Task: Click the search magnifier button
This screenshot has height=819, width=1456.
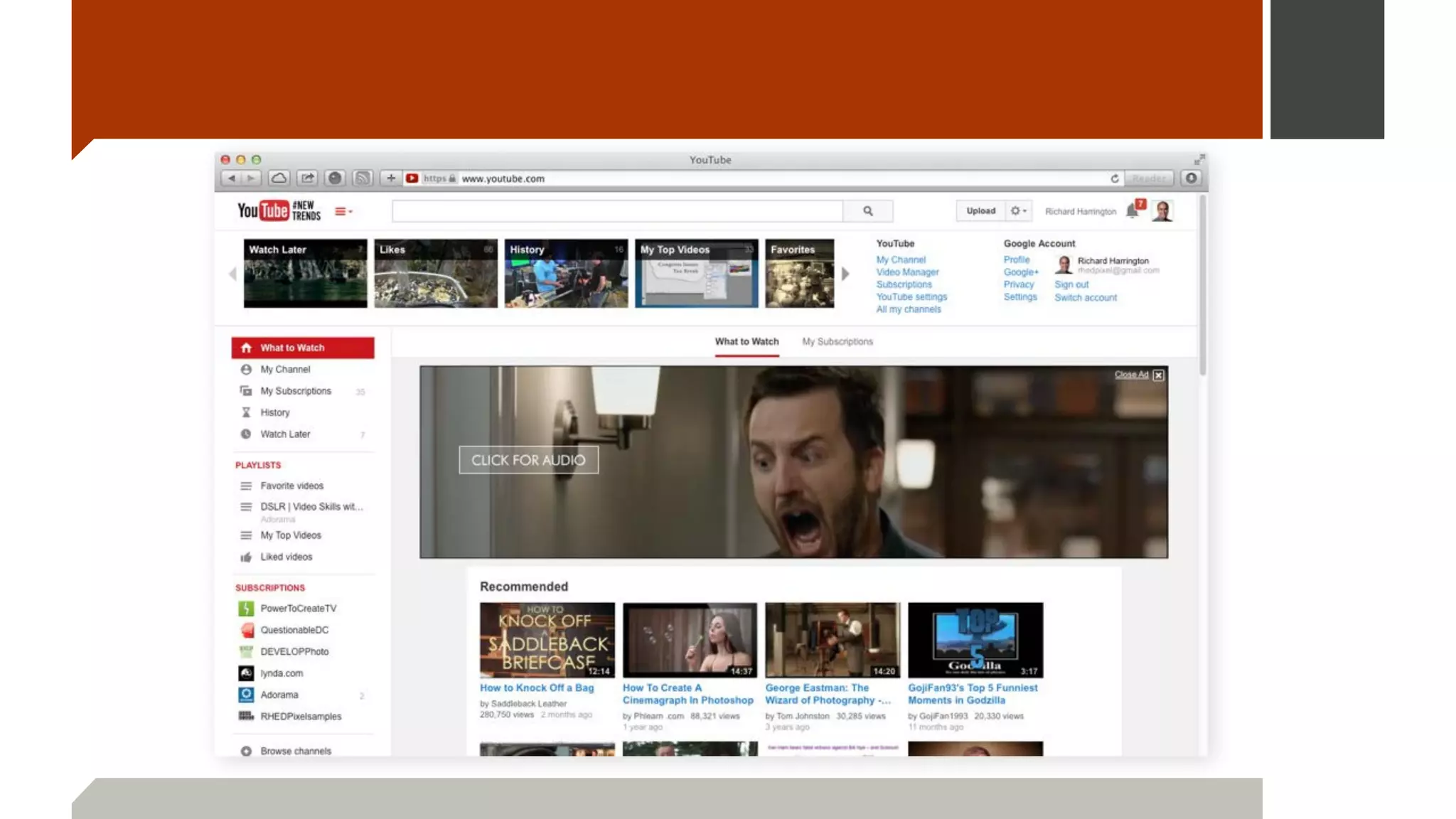Action: pyautogui.click(x=867, y=211)
